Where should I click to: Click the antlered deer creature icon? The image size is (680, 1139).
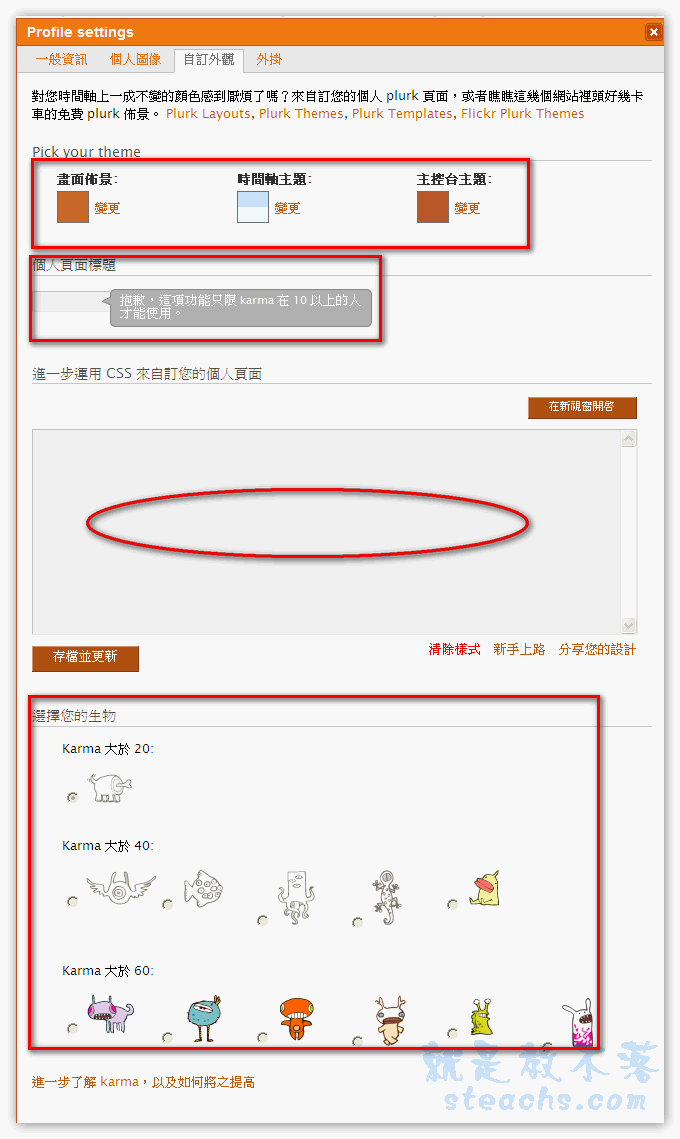(391, 1021)
